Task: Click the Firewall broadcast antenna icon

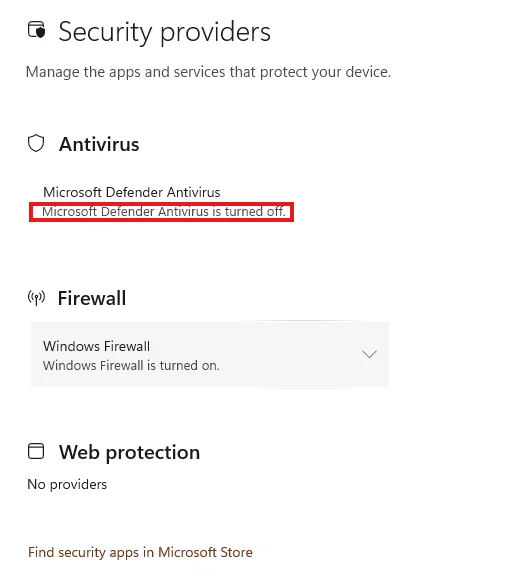Action: (36, 298)
